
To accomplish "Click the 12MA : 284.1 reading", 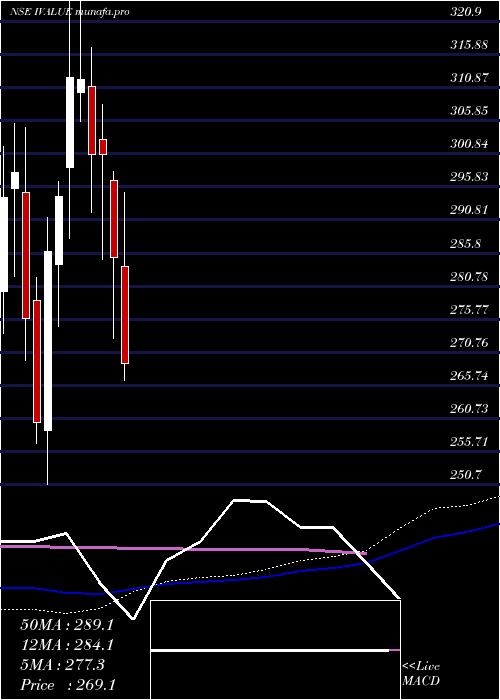I will point(67,645).
